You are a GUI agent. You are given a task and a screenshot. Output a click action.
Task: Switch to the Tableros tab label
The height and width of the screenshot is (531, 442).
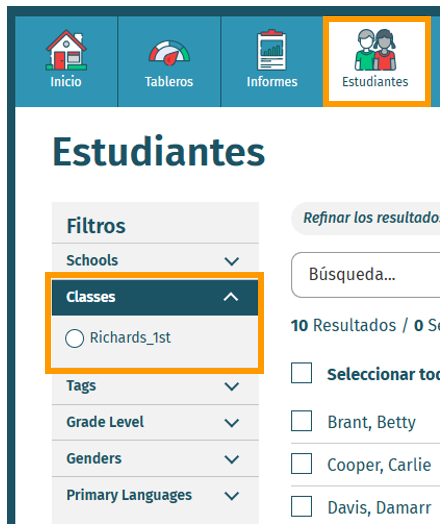coord(169,82)
